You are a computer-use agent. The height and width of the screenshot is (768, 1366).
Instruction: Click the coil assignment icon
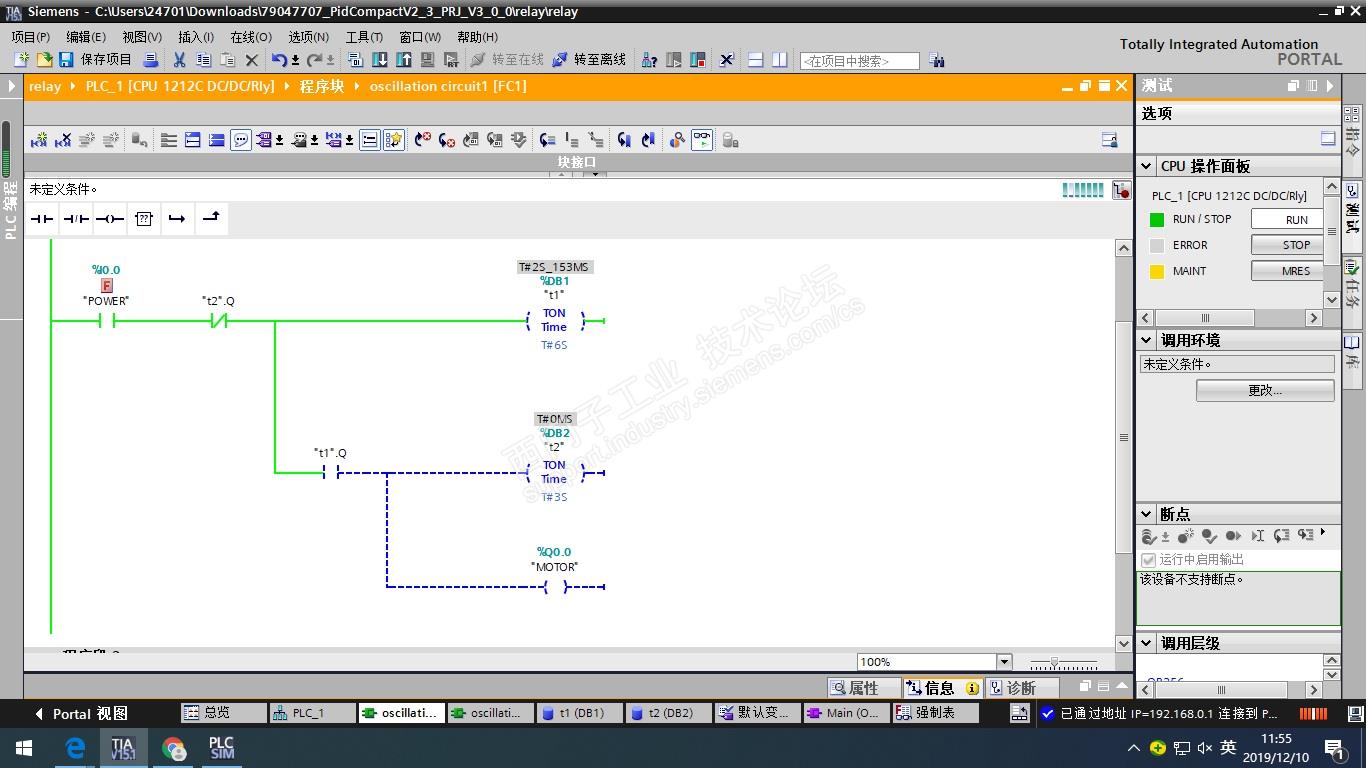110,219
